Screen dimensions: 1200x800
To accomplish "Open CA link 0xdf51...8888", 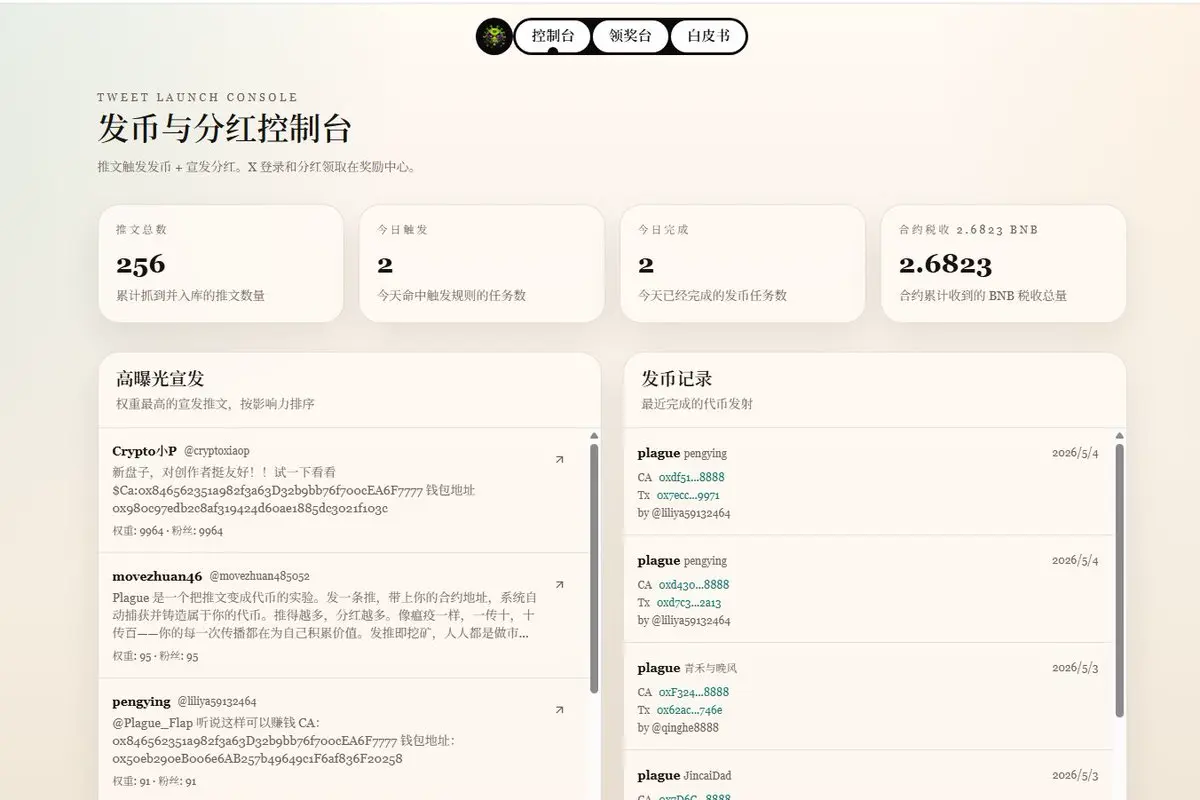I will click(x=691, y=477).
